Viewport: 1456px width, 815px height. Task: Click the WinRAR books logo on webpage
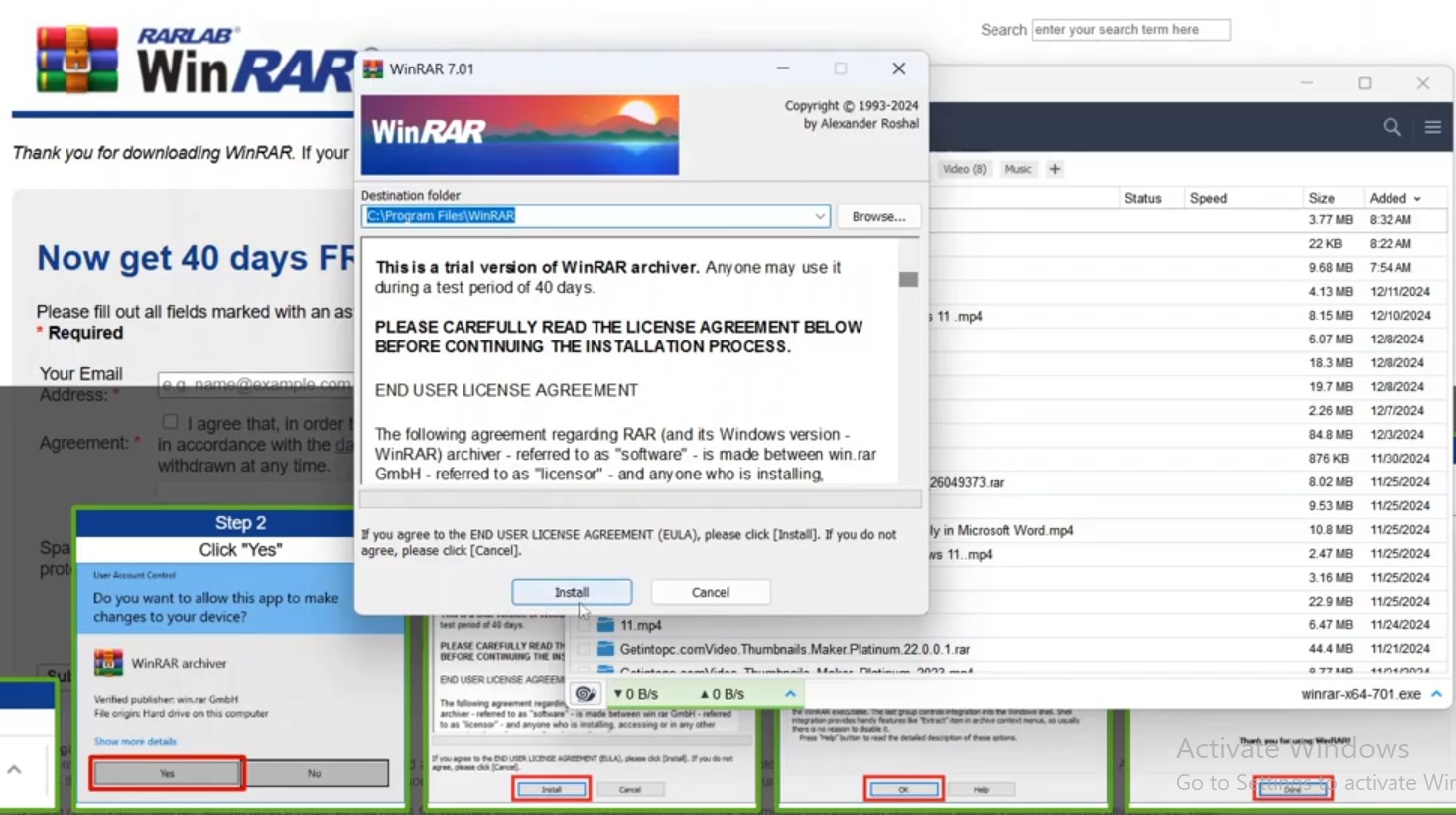tap(76, 60)
